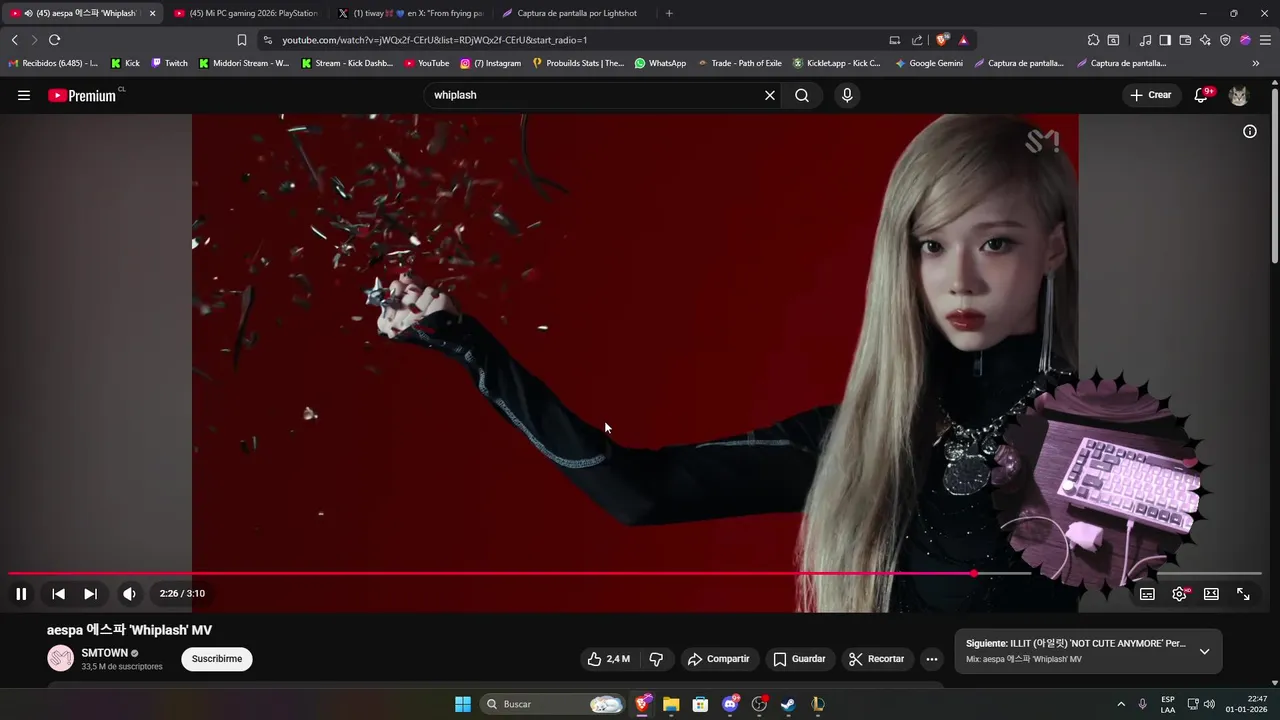Open browser extensions puzzle icon
Image resolution: width=1280 pixels, height=720 pixels.
(1093, 40)
